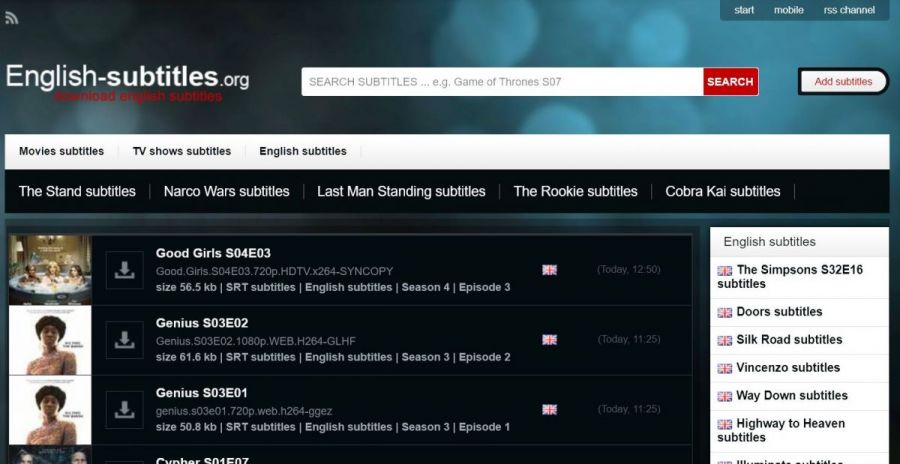
Task: Open English subtitles tab
Action: (302, 152)
